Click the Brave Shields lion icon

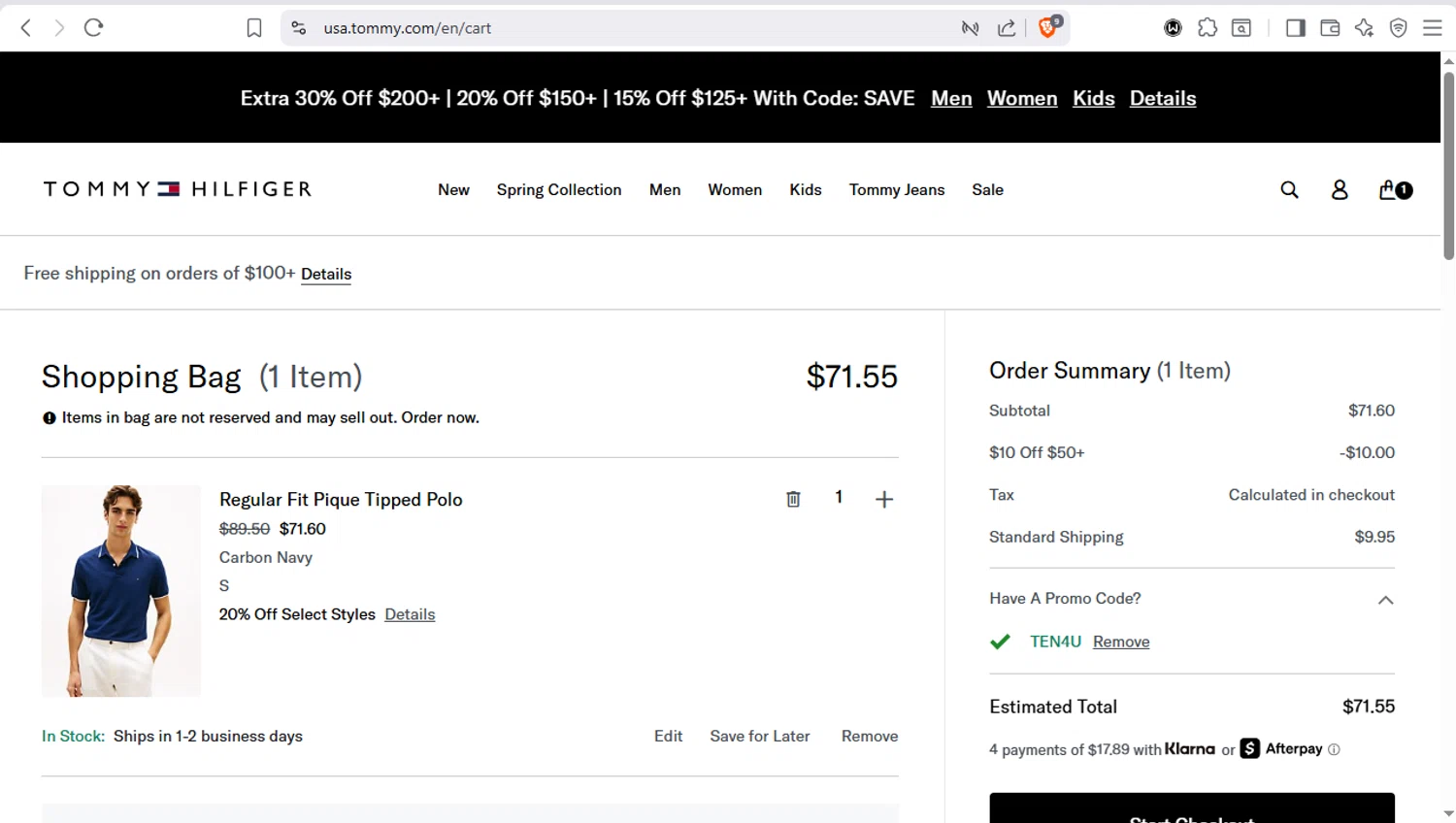click(1047, 28)
